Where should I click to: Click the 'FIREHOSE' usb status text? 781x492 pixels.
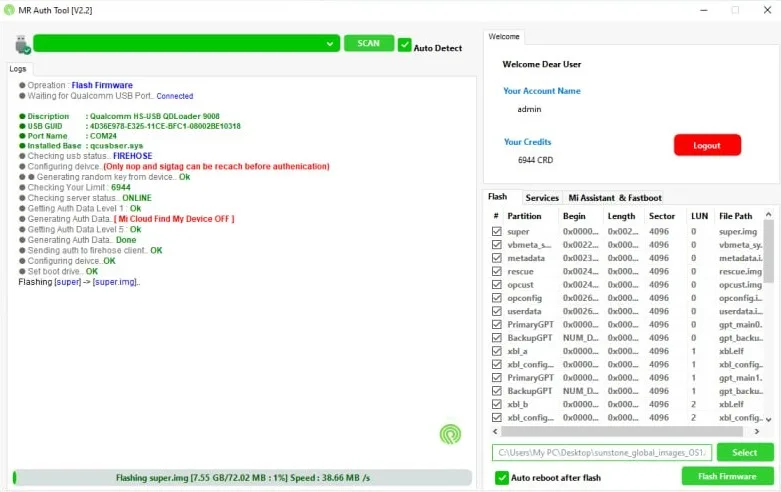point(132,156)
